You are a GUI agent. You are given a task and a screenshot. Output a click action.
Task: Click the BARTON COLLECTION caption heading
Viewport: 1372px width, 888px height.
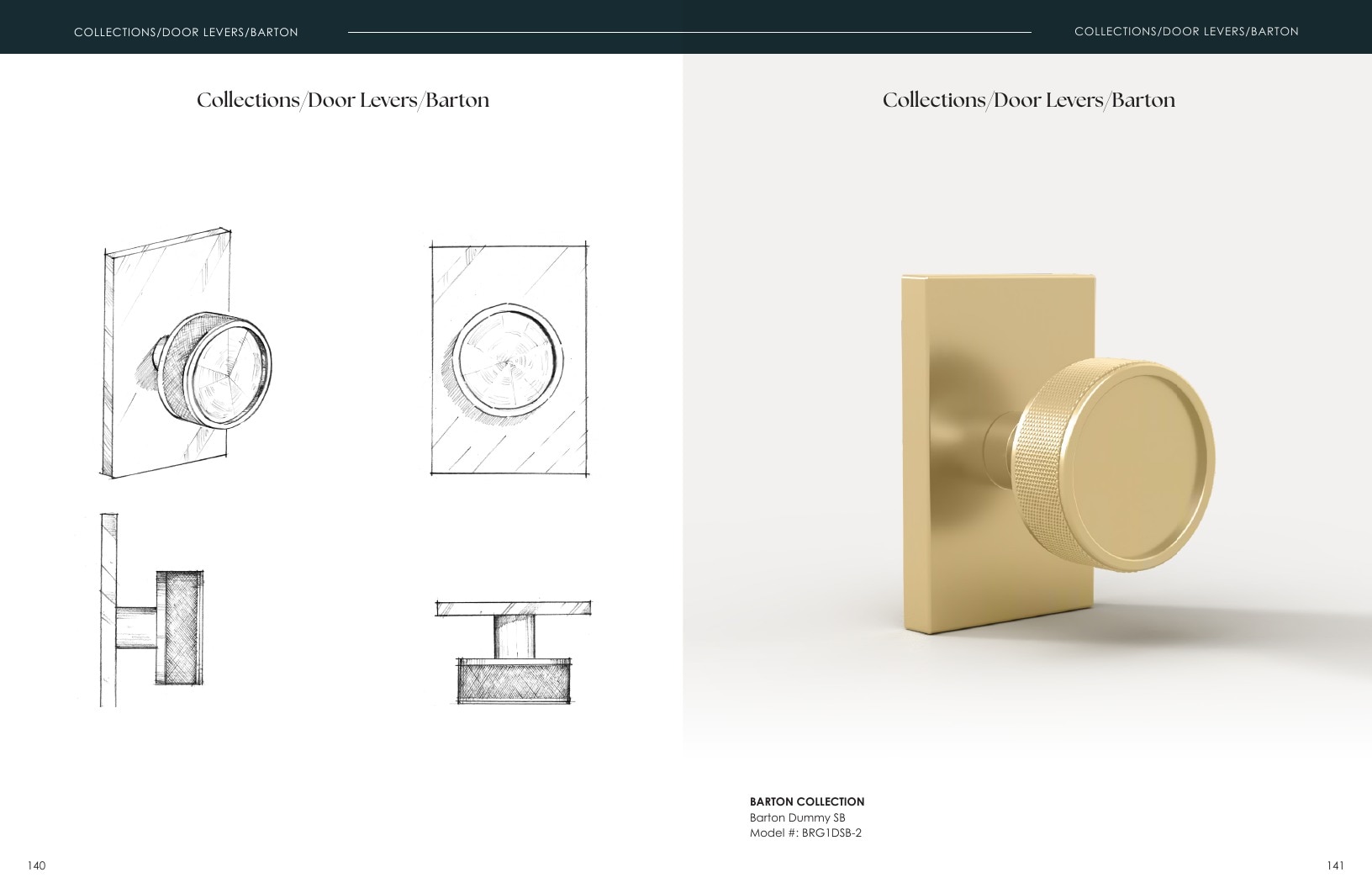click(807, 801)
